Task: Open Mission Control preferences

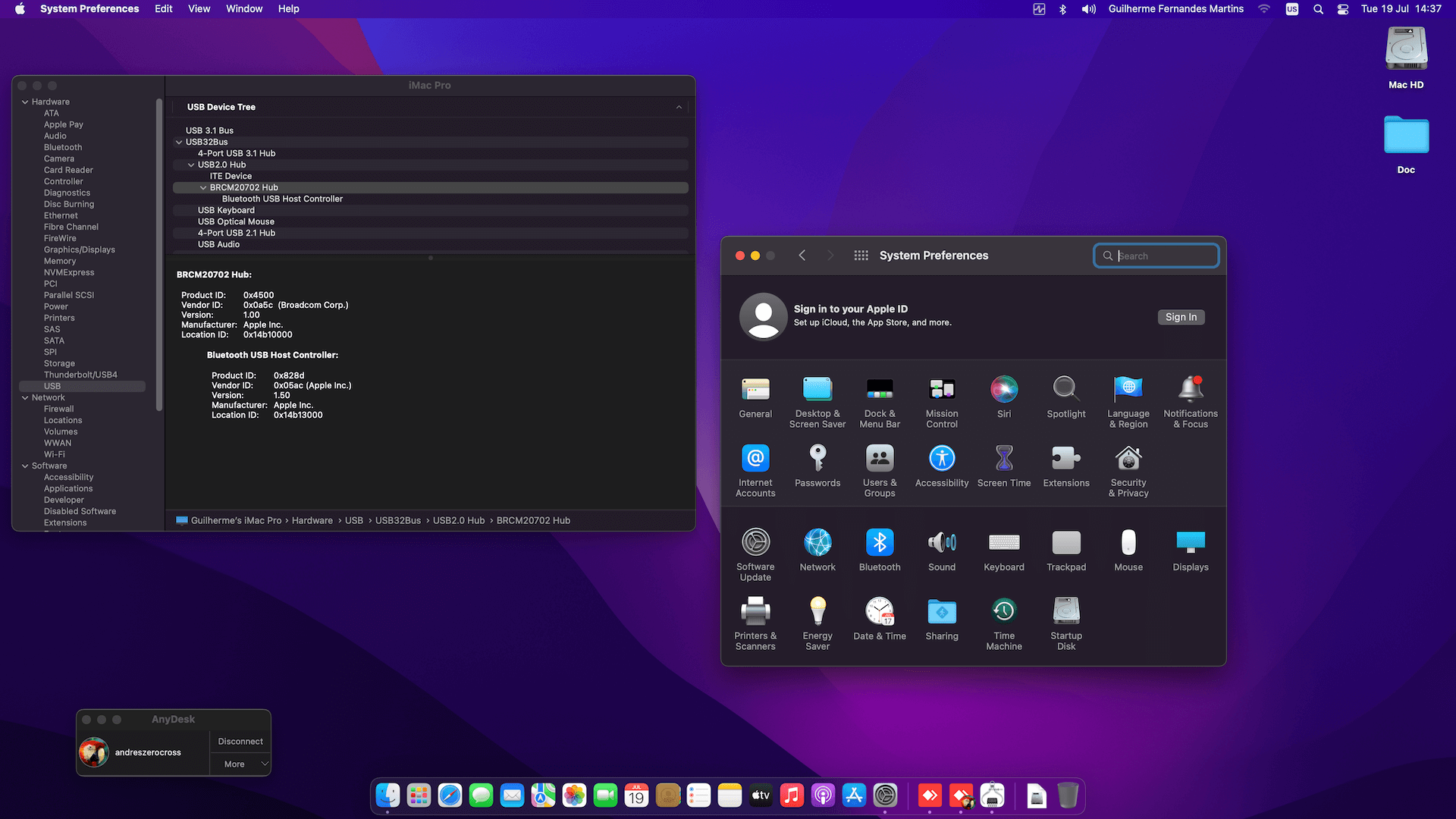Action: [942, 402]
